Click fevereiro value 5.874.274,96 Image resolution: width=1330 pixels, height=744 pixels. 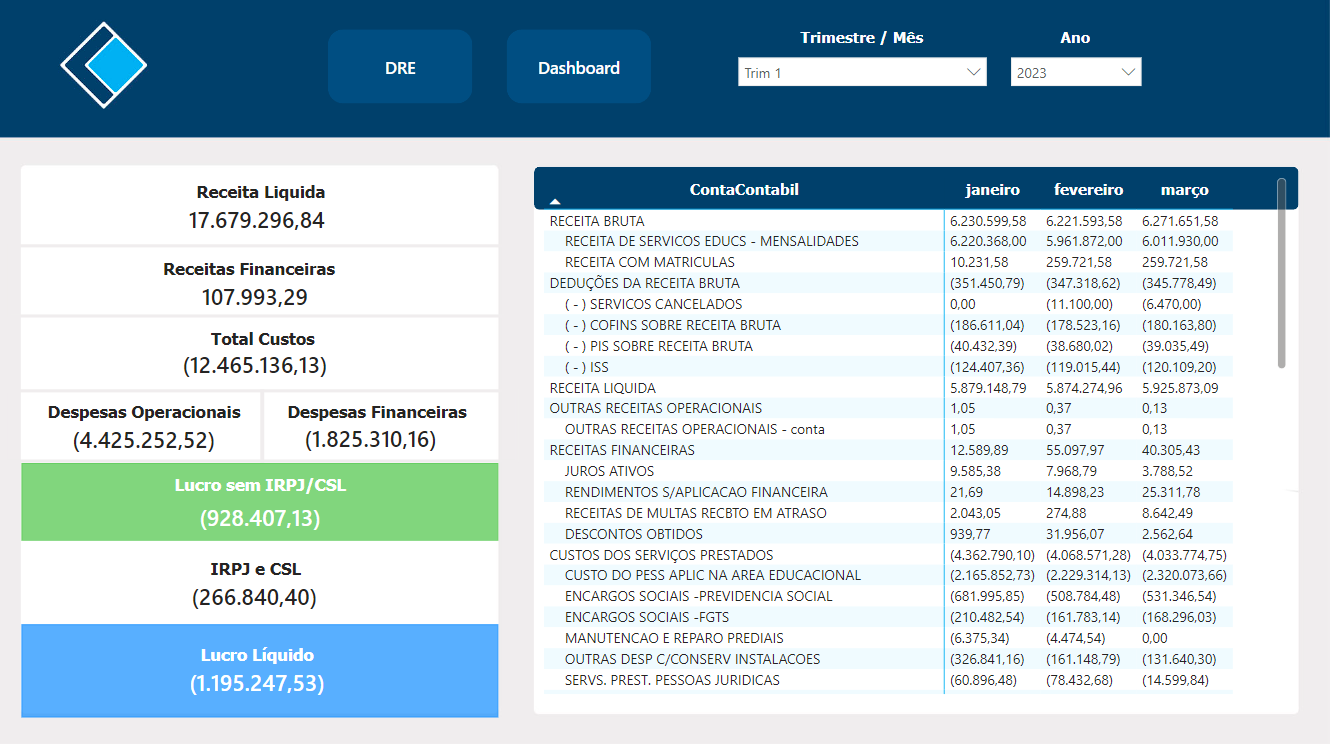1084,388
